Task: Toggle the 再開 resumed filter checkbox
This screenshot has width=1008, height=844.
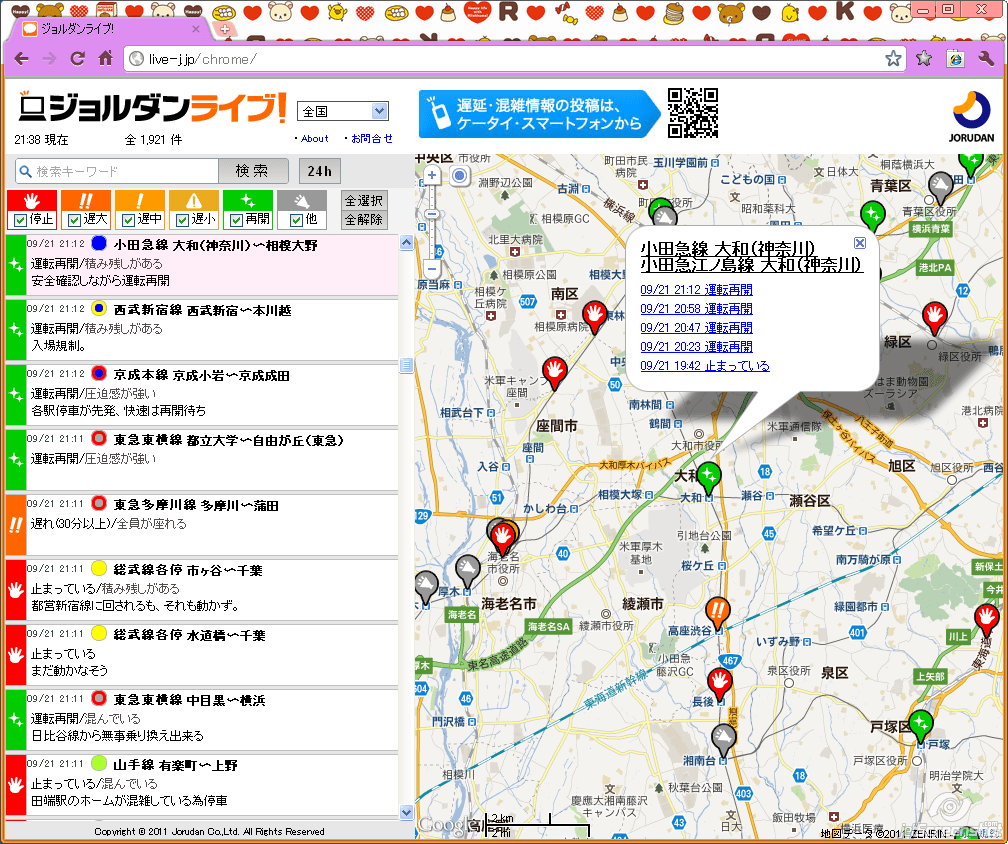Action: tap(236, 220)
